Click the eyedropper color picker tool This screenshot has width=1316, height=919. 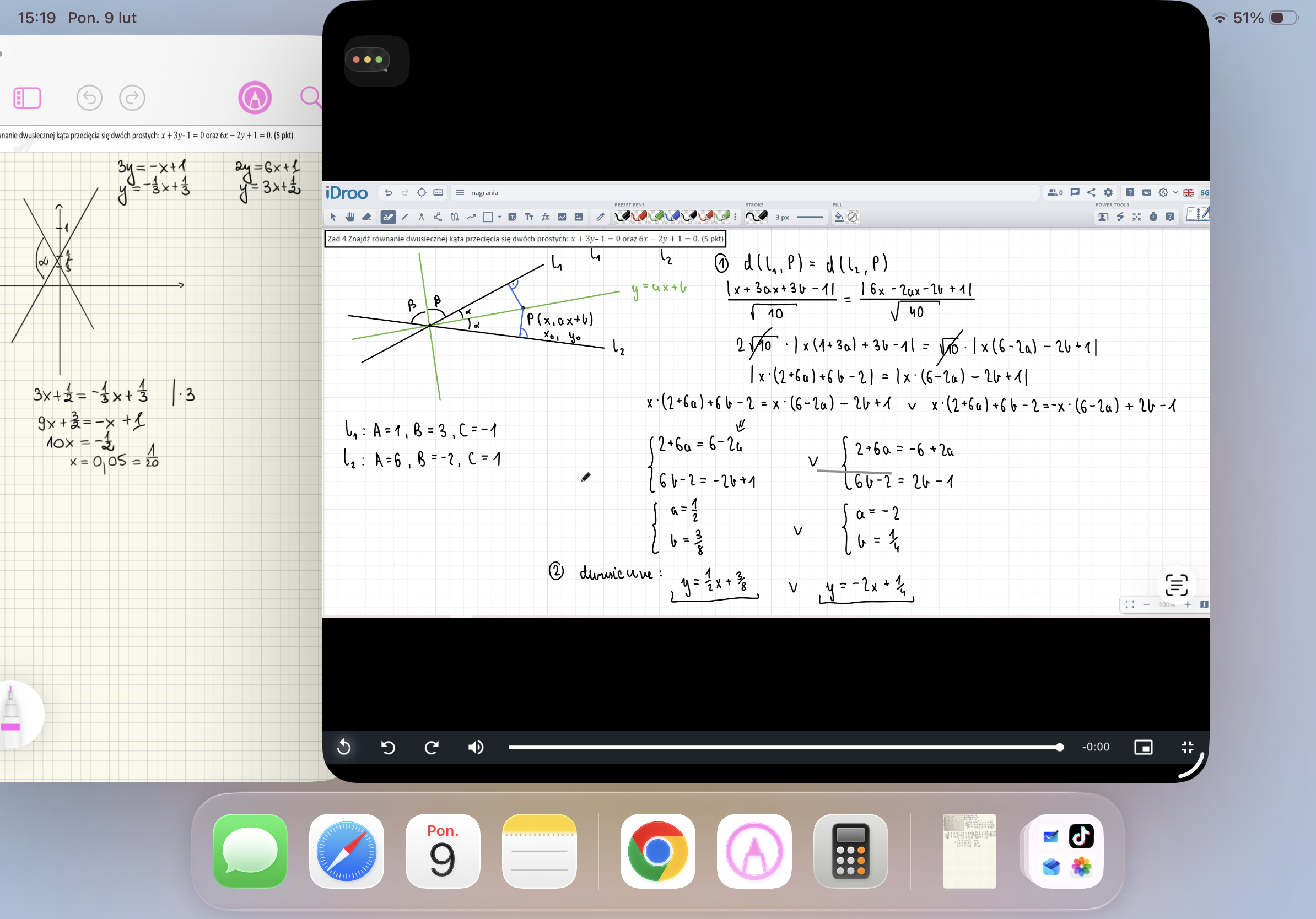tap(600, 217)
